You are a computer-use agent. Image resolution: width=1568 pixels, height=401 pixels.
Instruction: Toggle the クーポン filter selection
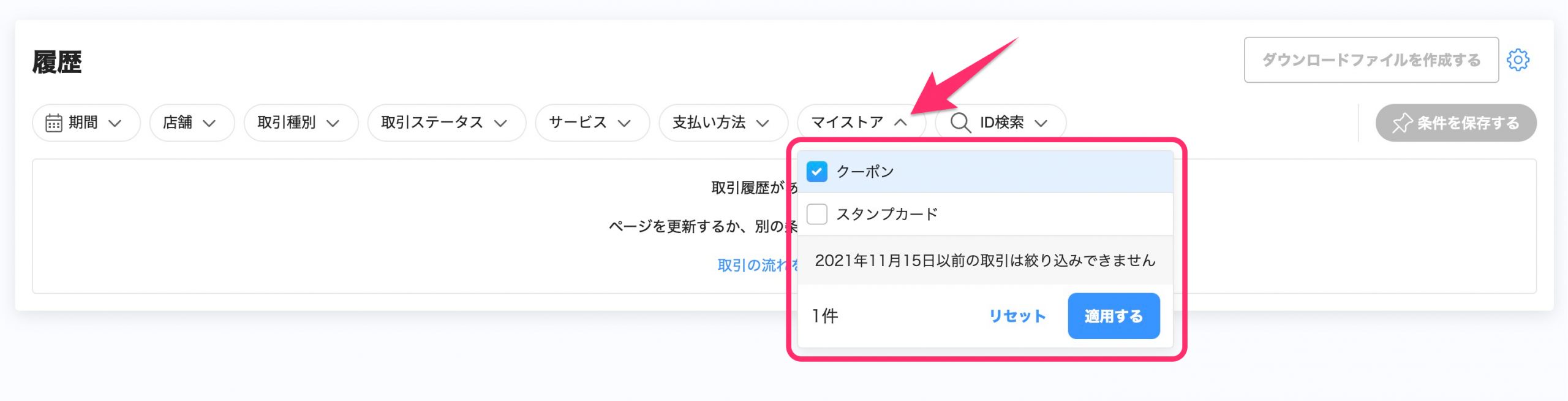tap(816, 172)
